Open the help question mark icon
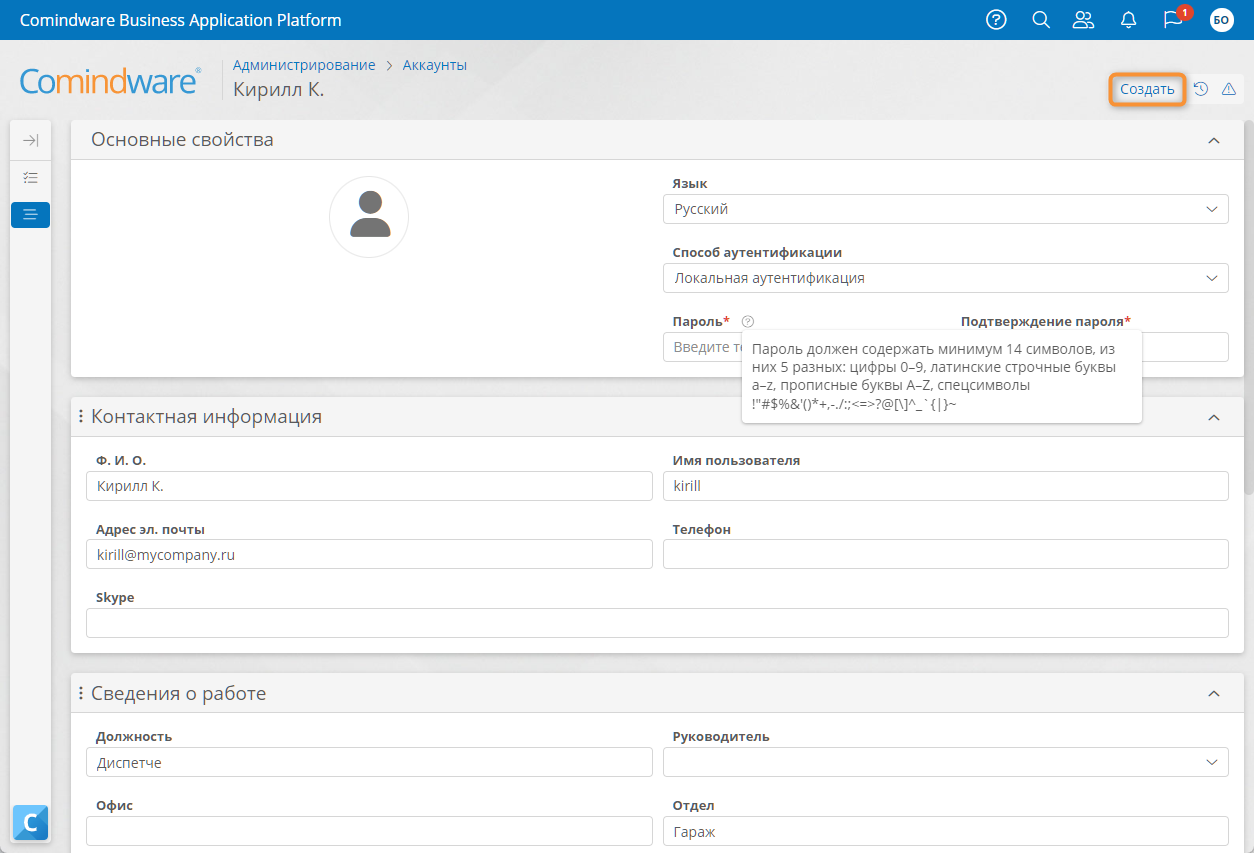This screenshot has height=853, width=1254. (996, 20)
